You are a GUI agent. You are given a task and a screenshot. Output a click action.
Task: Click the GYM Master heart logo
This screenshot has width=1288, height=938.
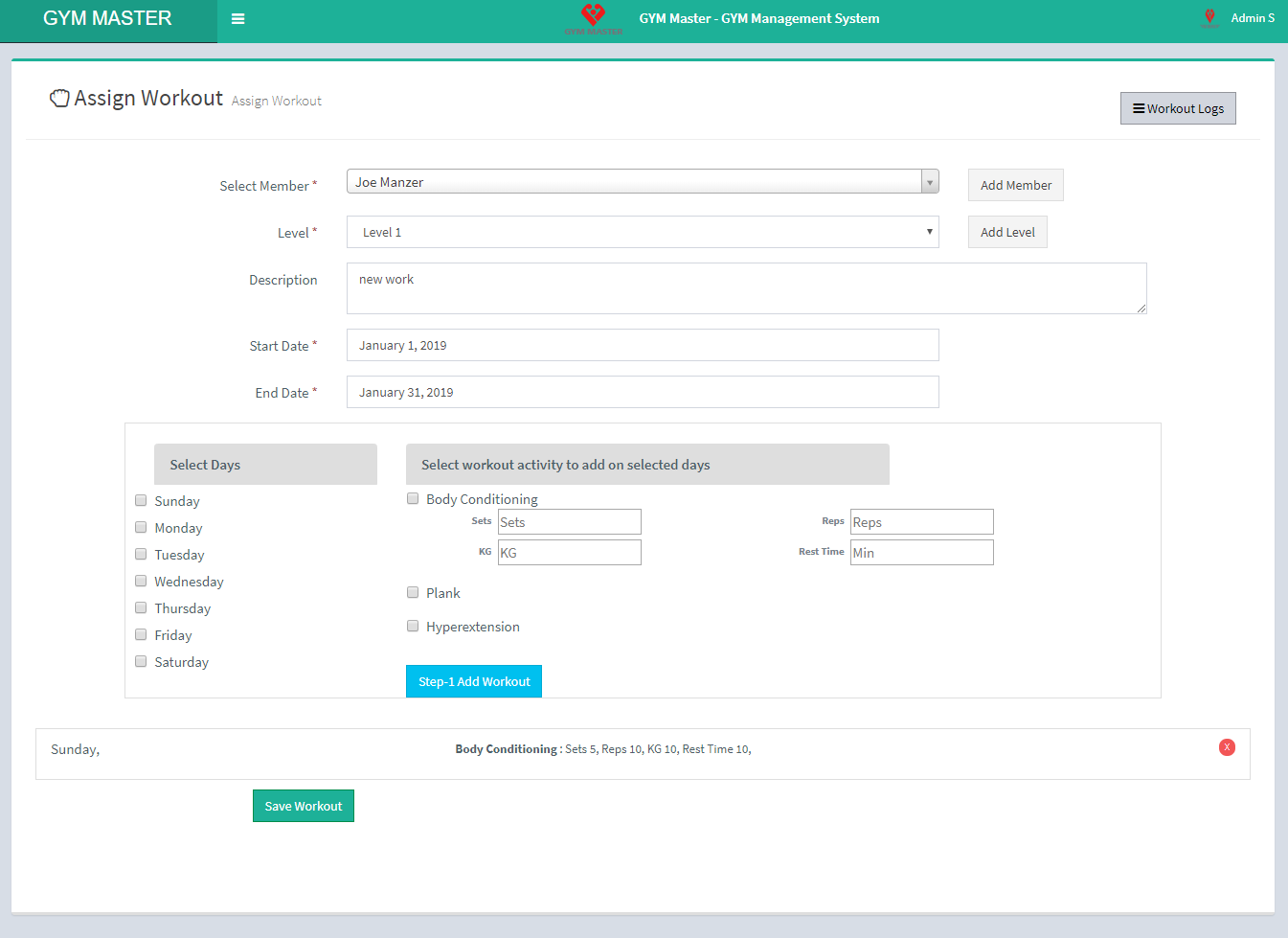pyautogui.click(x=593, y=15)
